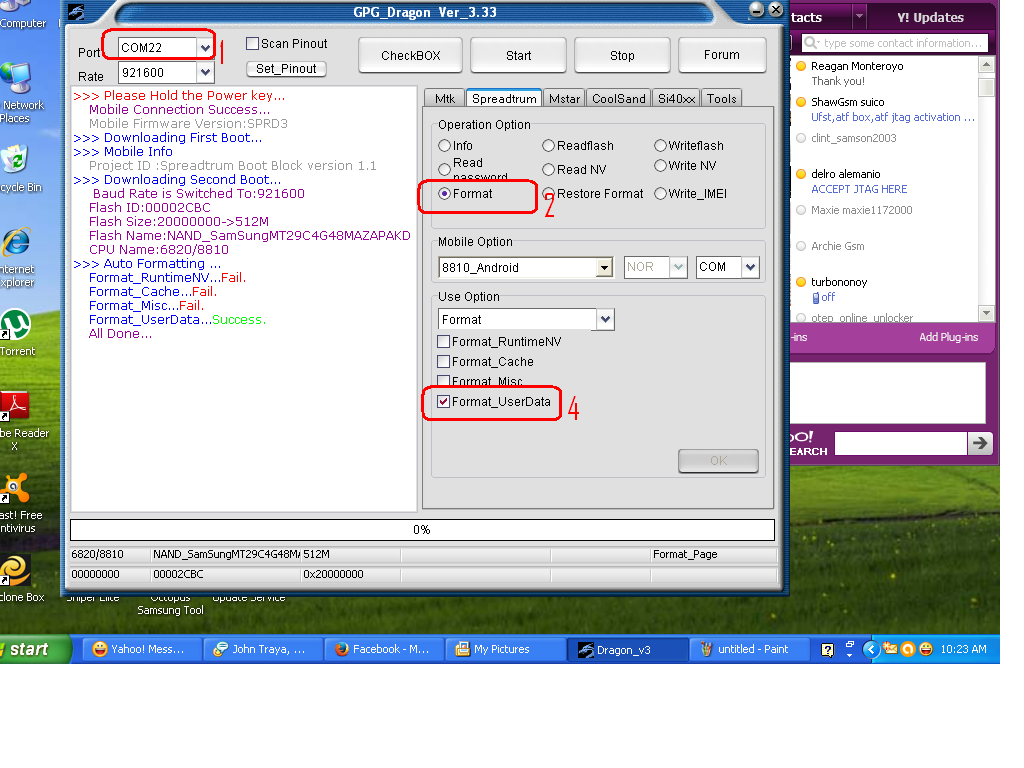Select the Readflash operation option
The image size is (1024, 768).
click(549, 146)
